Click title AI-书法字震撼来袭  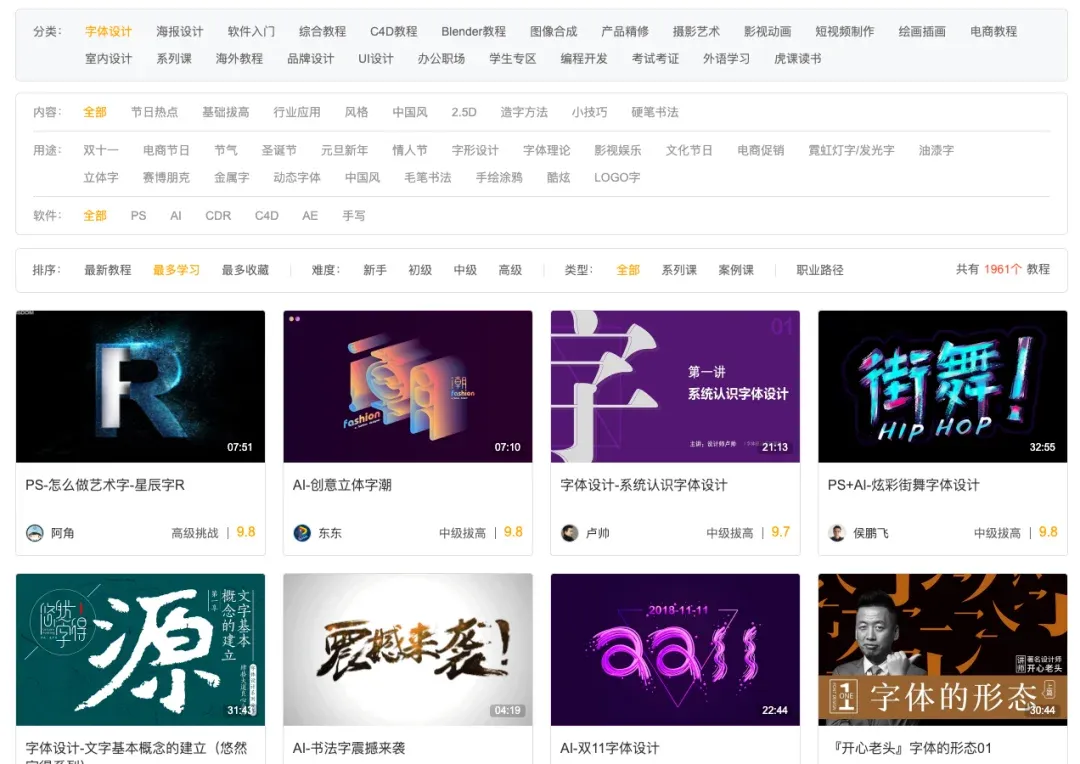[x=349, y=748]
